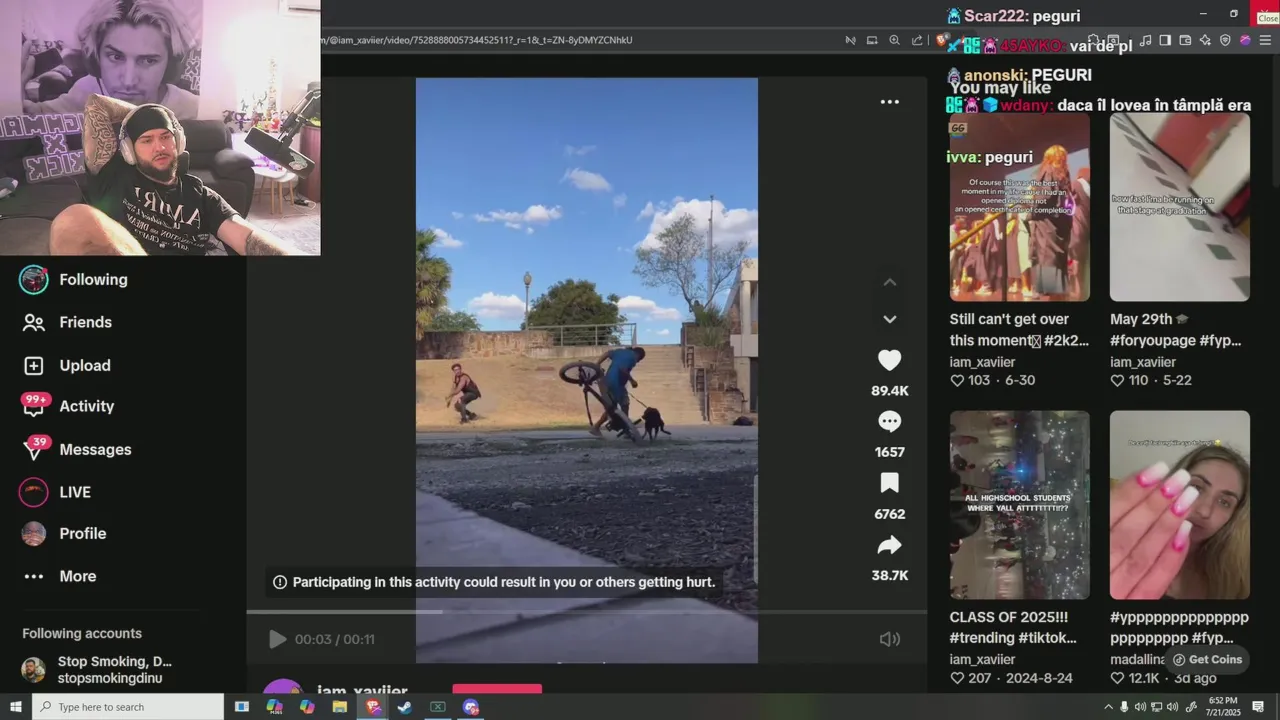Show hidden system tray icons

(1108, 707)
